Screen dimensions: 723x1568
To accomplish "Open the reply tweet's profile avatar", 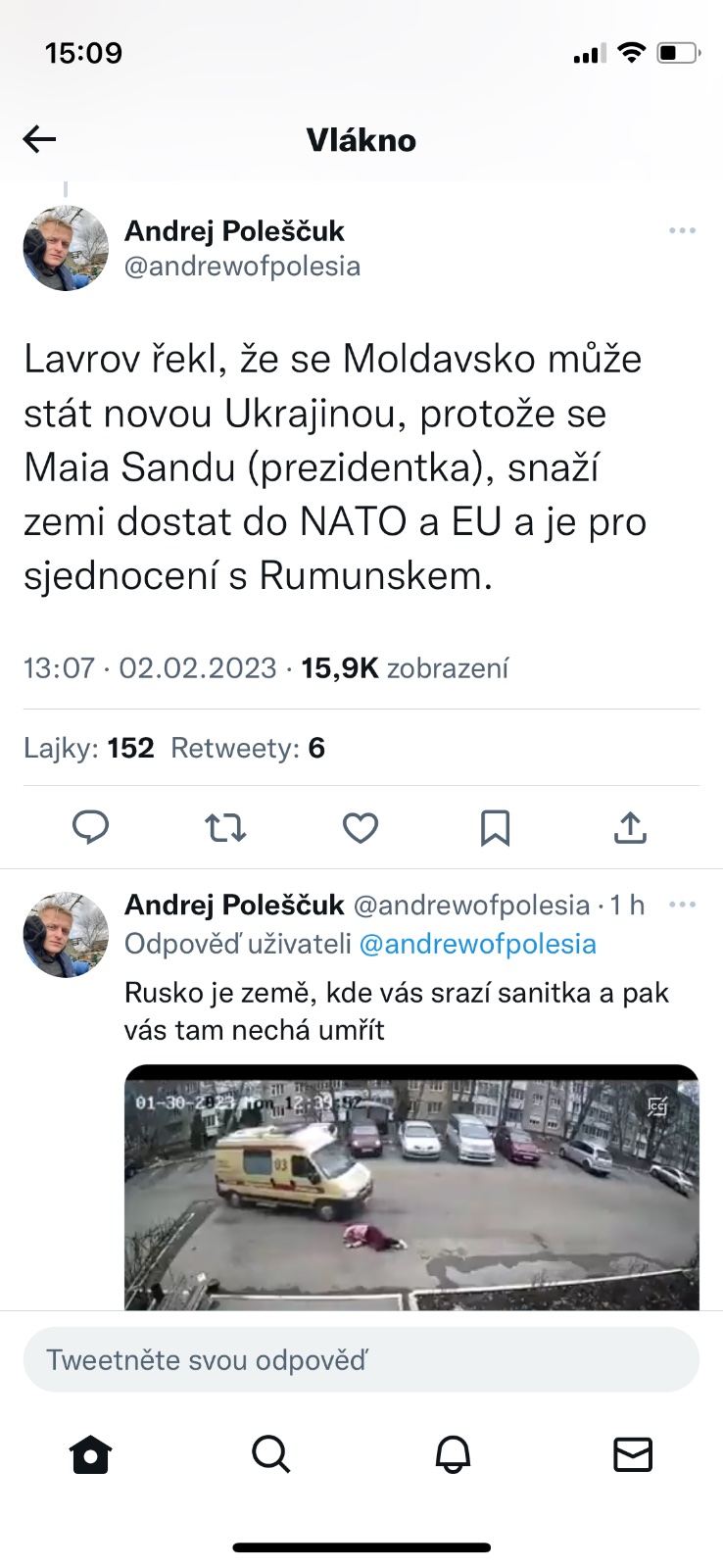I will click(66, 934).
